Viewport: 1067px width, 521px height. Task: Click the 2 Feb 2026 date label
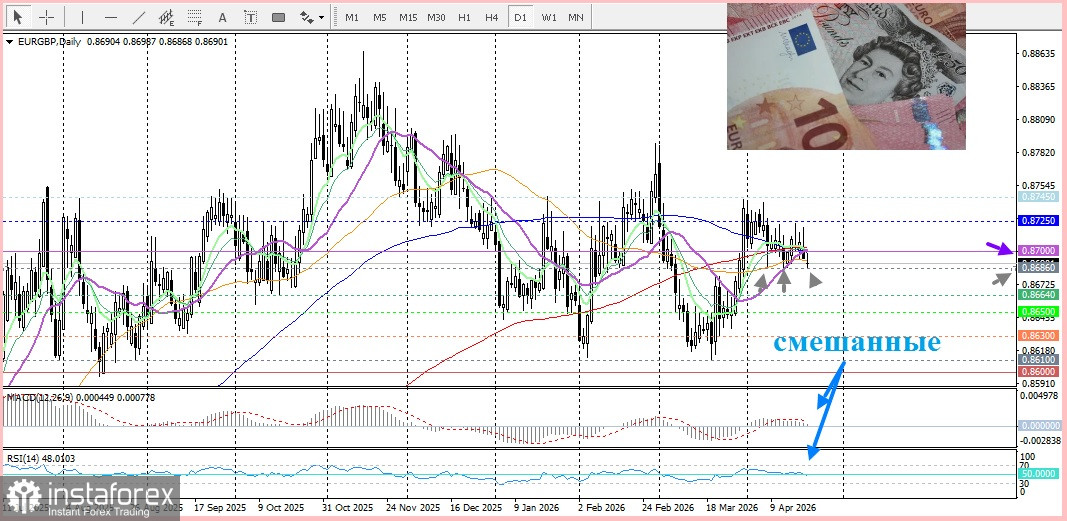pyautogui.click(x=600, y=508)
